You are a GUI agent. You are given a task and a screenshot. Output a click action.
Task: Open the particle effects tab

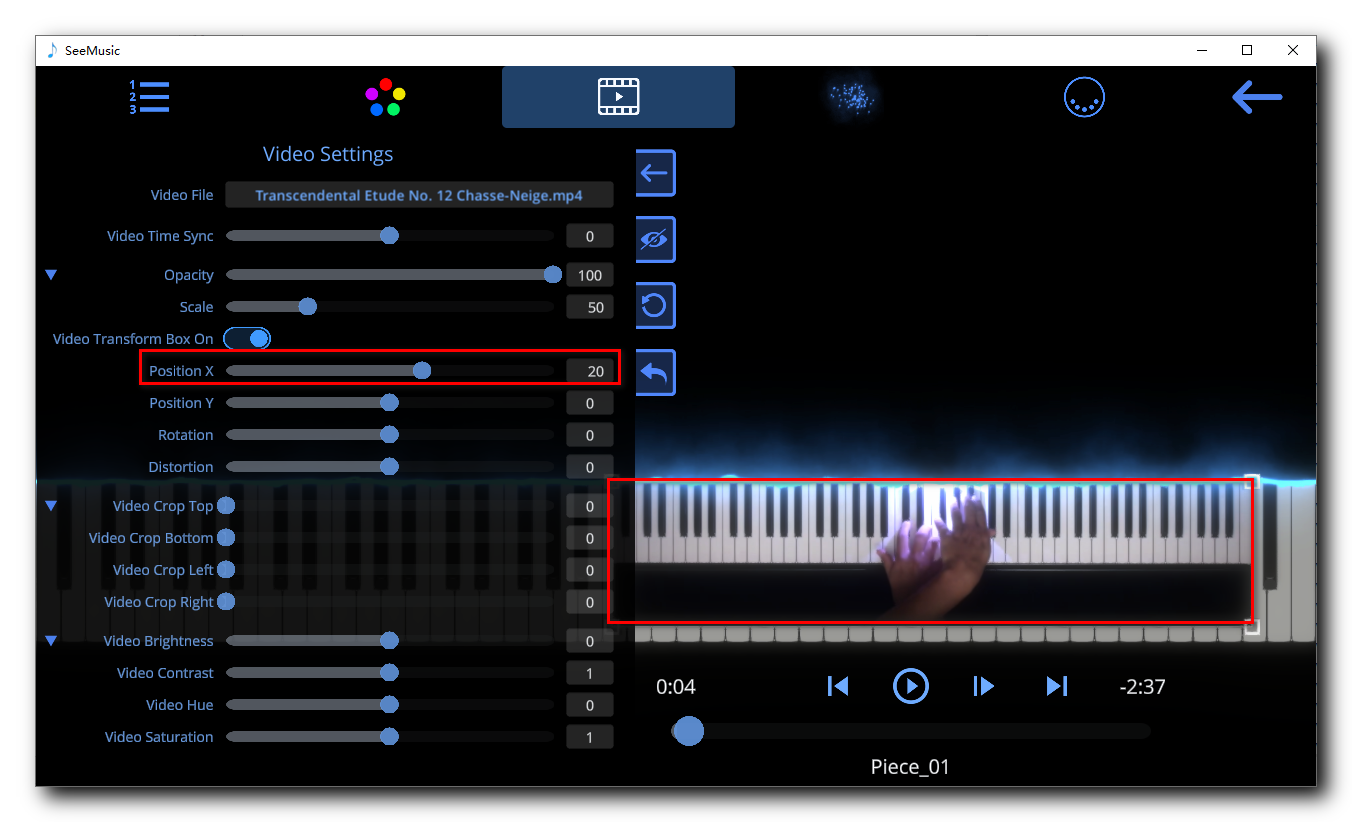tap(852, 97)
